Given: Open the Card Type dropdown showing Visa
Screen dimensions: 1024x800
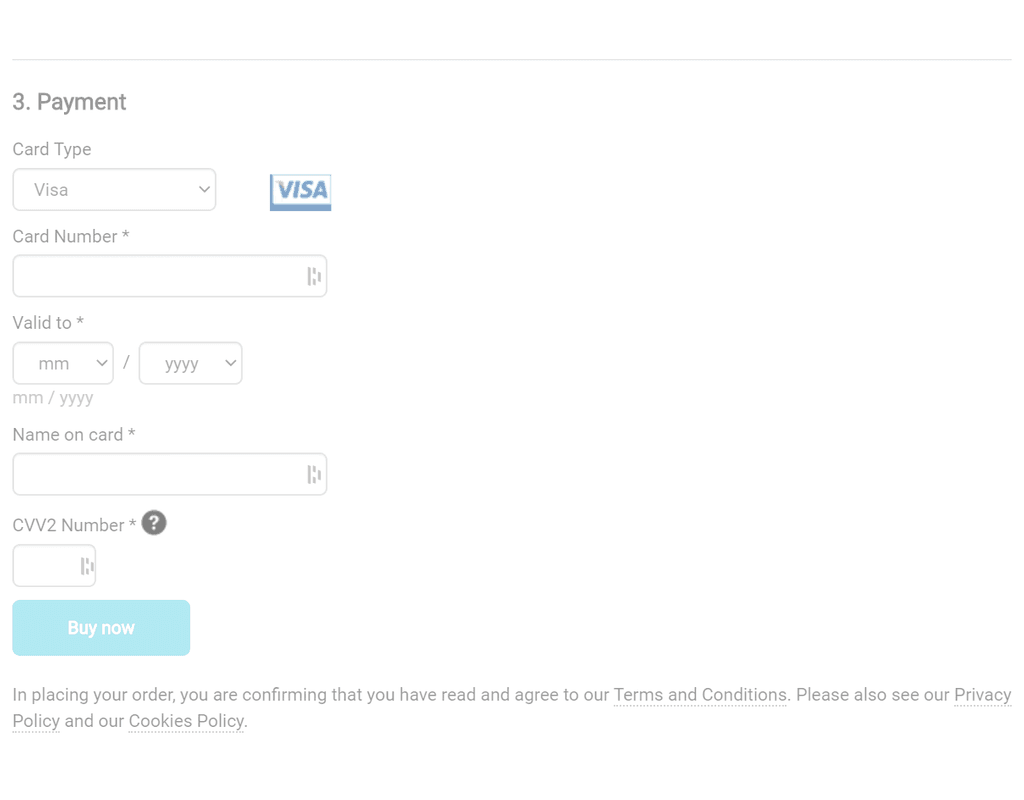Looking at the screenshot, I should click(114, 190).
